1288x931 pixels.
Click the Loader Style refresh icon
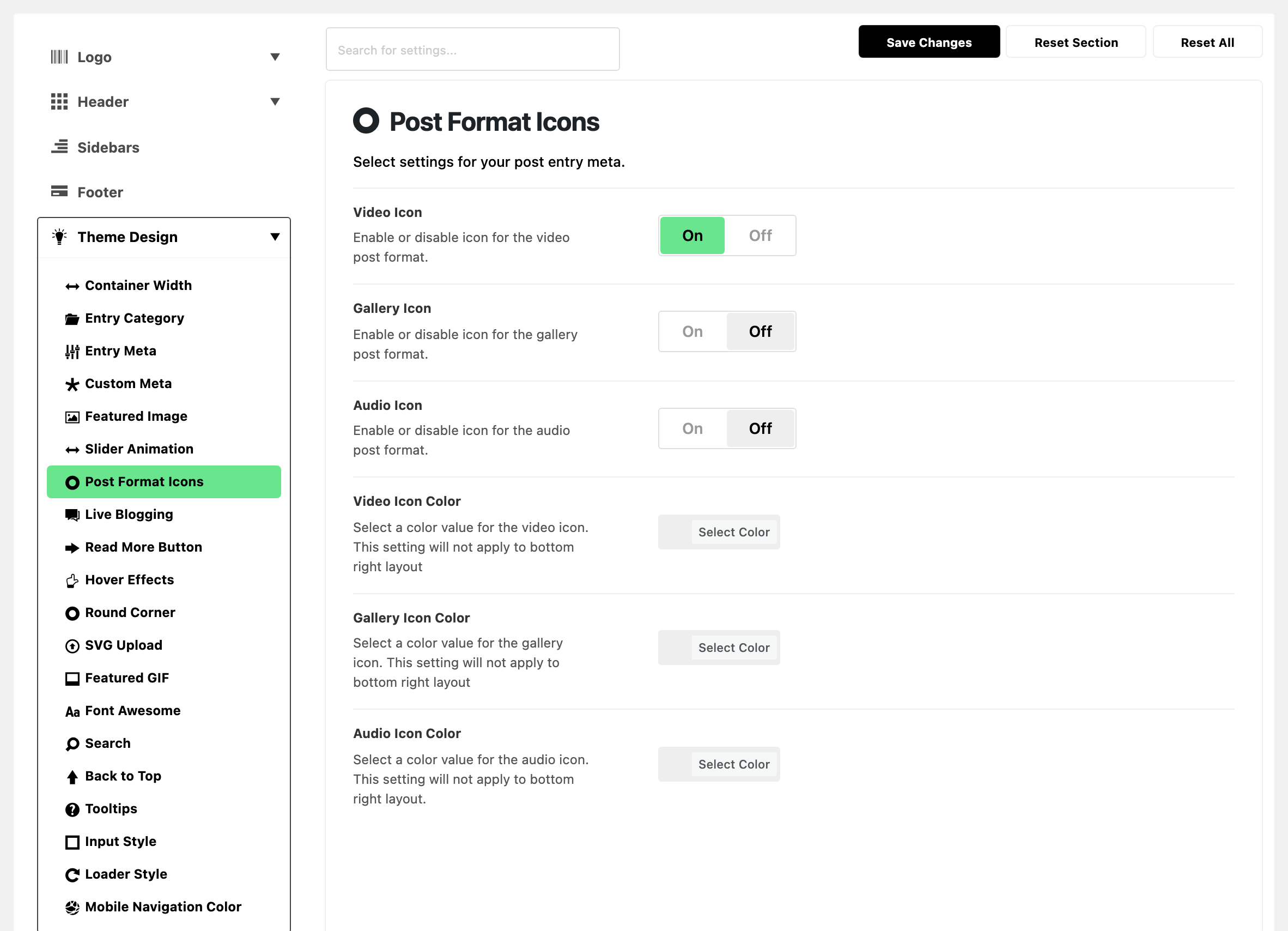coord(72,875)
